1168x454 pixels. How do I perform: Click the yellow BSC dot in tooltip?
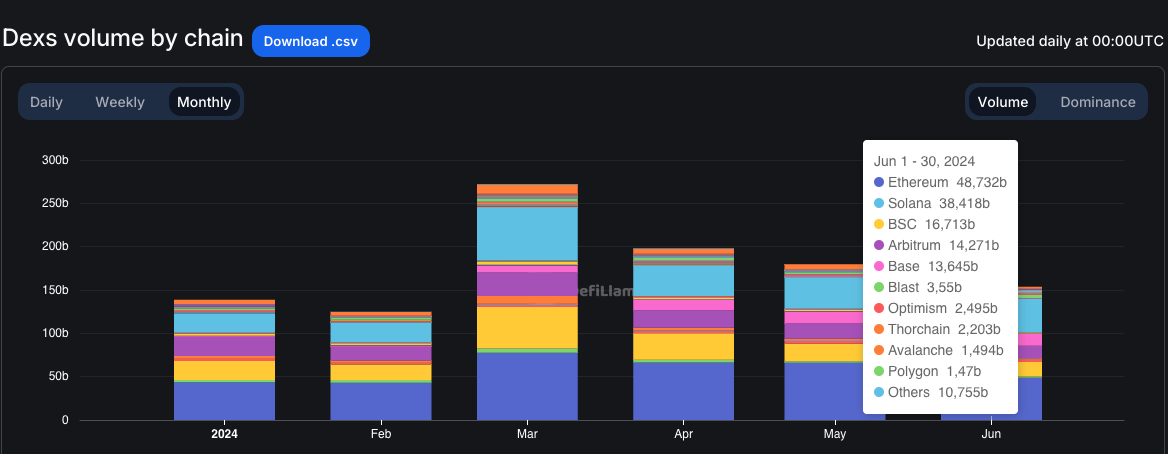(x=879, y=224)
